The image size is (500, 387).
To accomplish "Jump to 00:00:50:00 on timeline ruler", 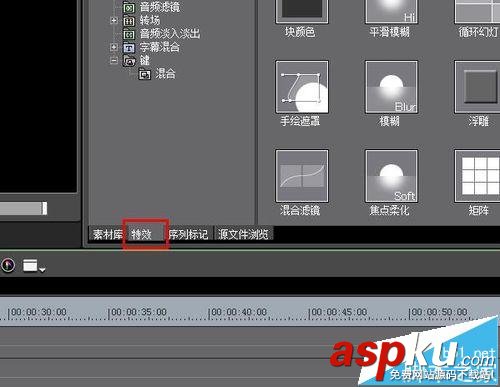I will coord(439,312).
